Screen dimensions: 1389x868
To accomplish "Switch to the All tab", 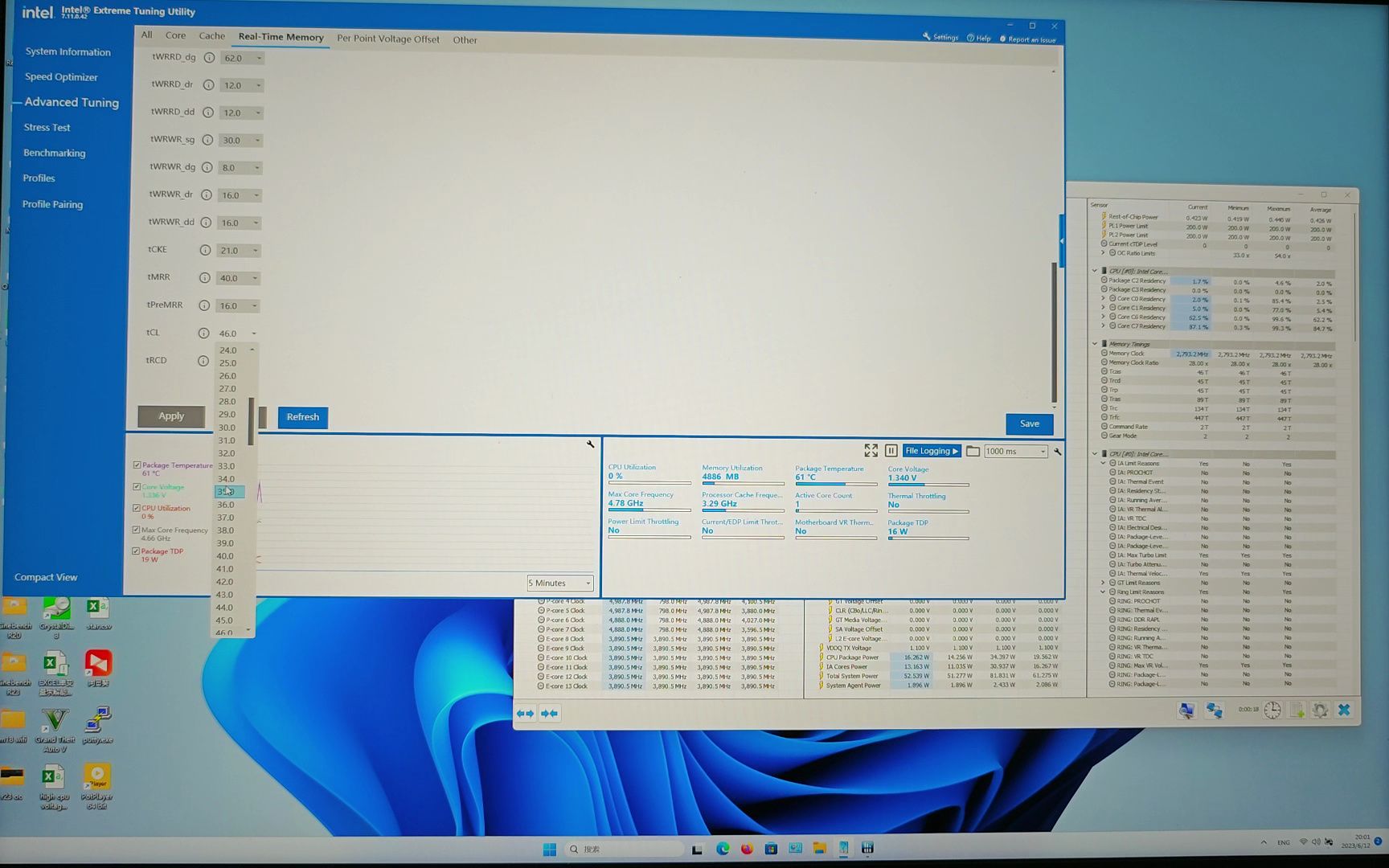I will 146,35.
